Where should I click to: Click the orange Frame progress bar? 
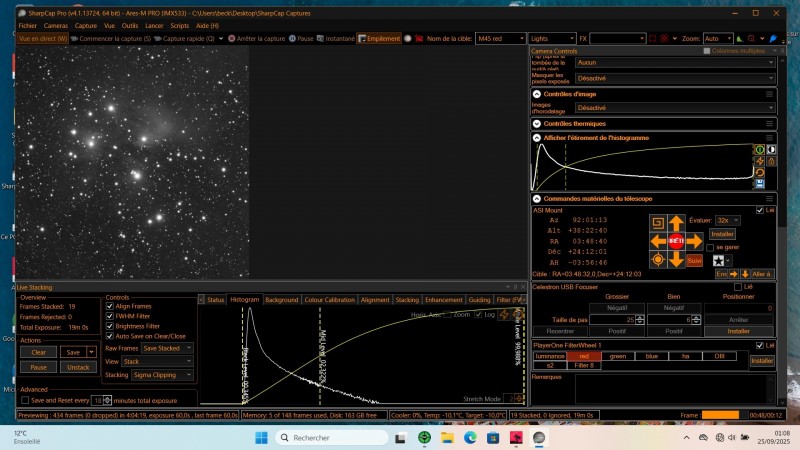point(720,415)
